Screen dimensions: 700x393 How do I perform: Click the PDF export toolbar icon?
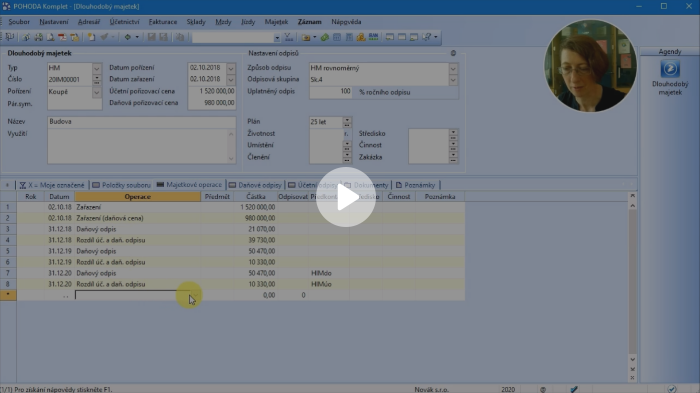(x=62, y=37)
